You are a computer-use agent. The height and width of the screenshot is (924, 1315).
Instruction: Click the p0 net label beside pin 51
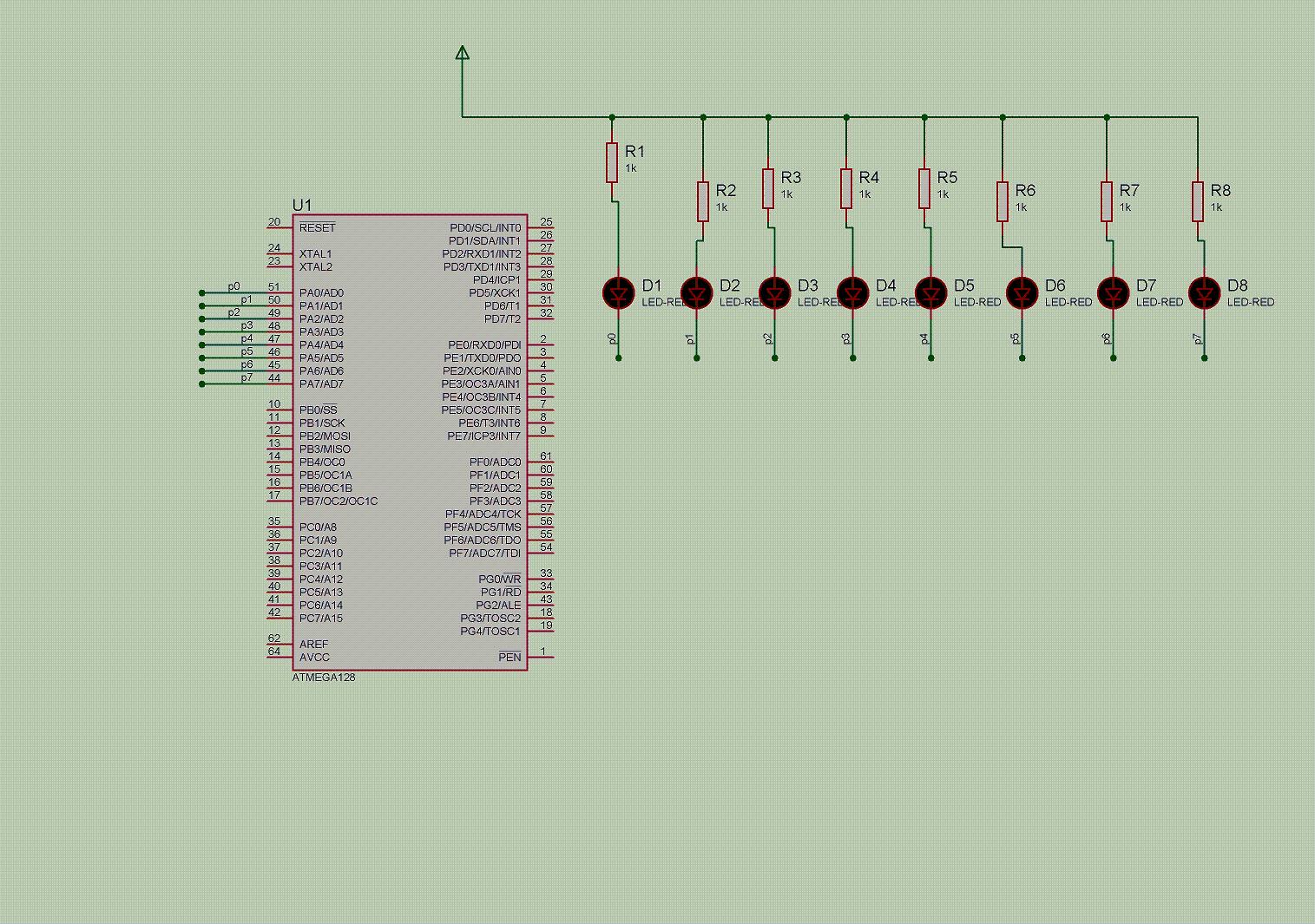[234, 286]
